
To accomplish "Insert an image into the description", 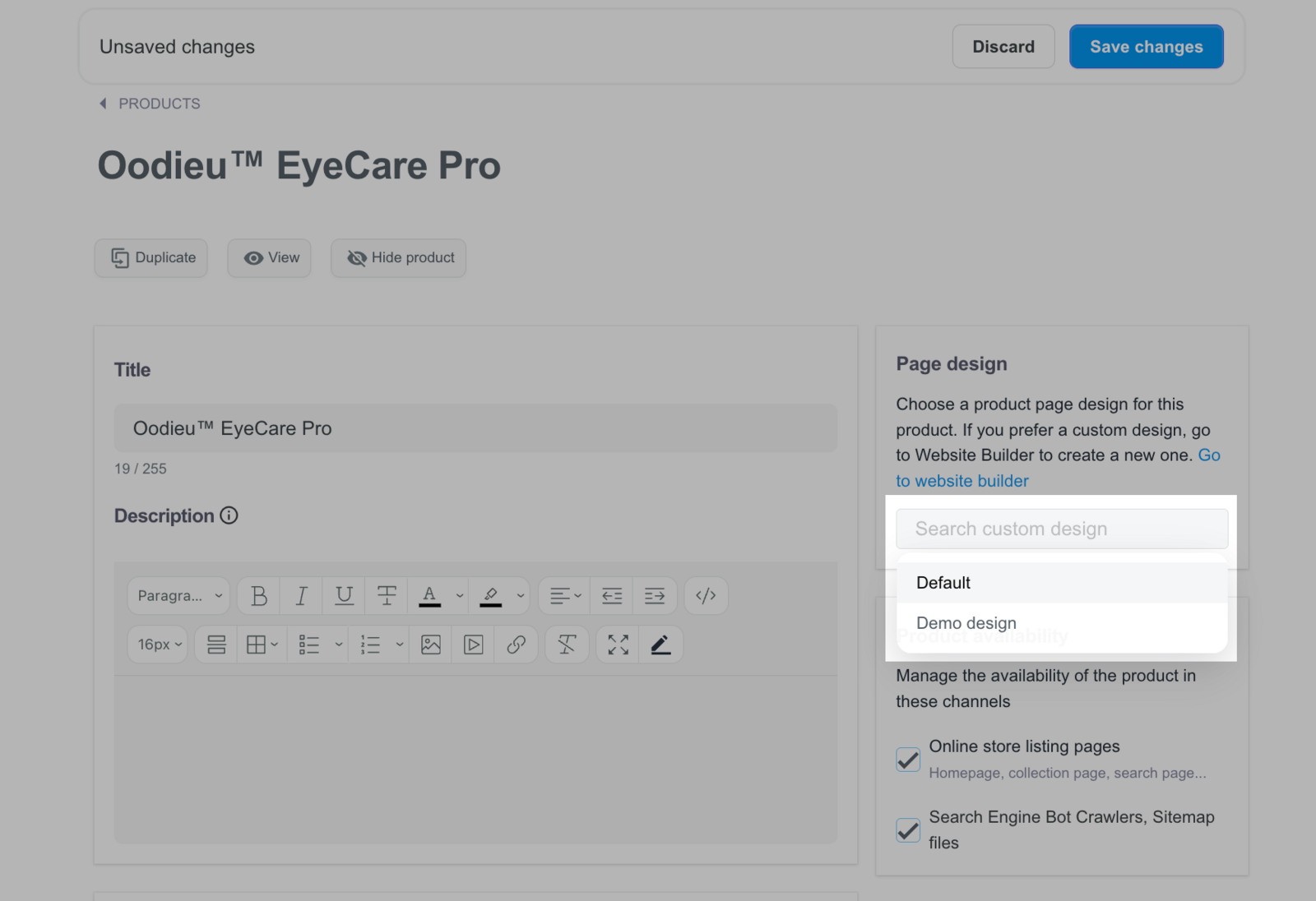I will pyautogui.click(x=431, y=645).
